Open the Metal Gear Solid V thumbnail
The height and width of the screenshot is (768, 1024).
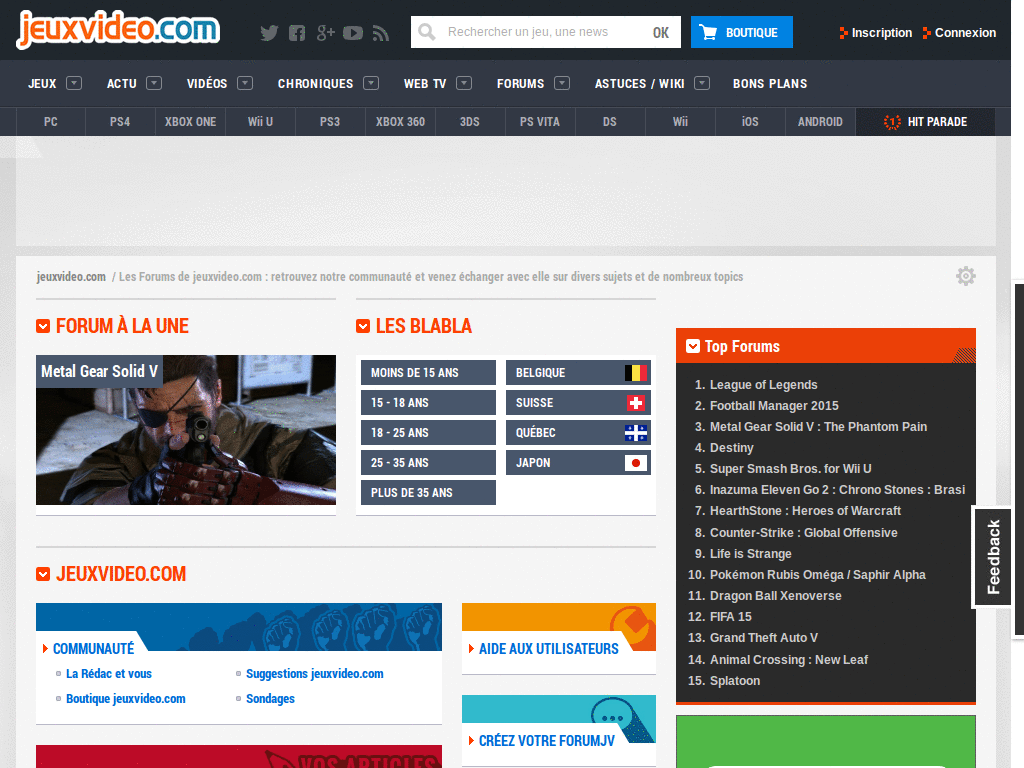[x=186, y=430]
